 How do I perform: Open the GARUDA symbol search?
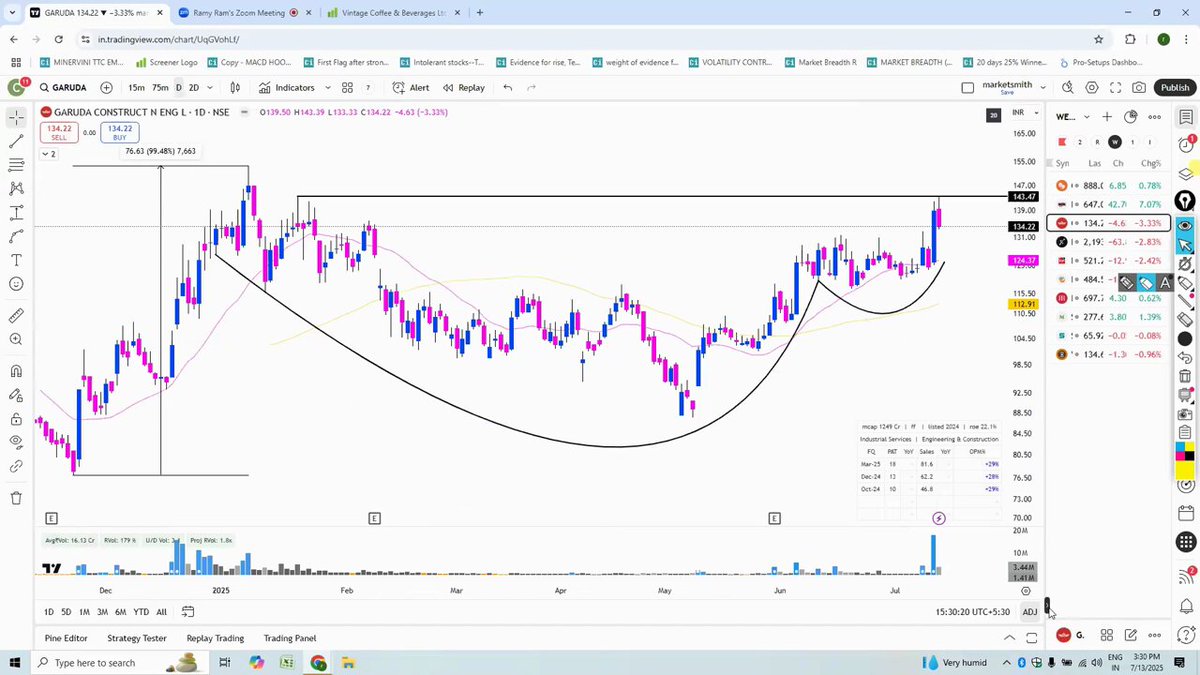pos(62,87)
